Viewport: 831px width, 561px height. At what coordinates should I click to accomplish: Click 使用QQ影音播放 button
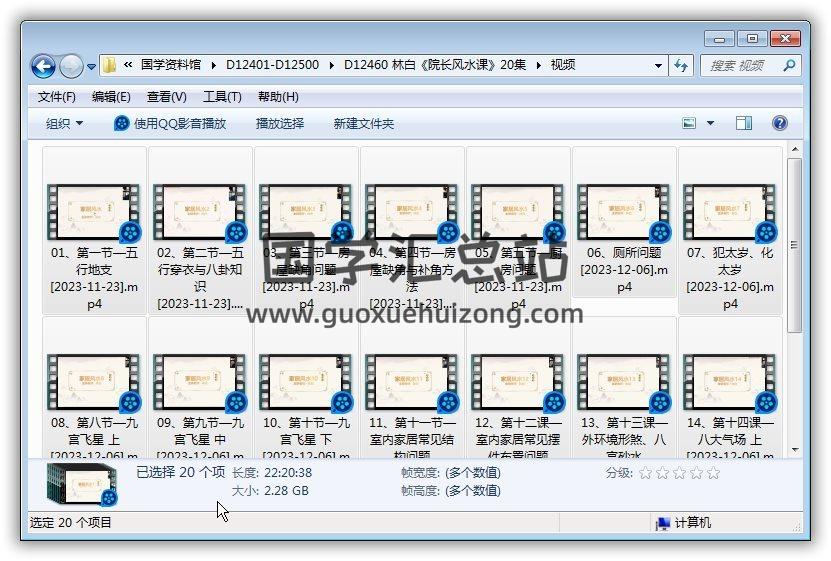170,123
